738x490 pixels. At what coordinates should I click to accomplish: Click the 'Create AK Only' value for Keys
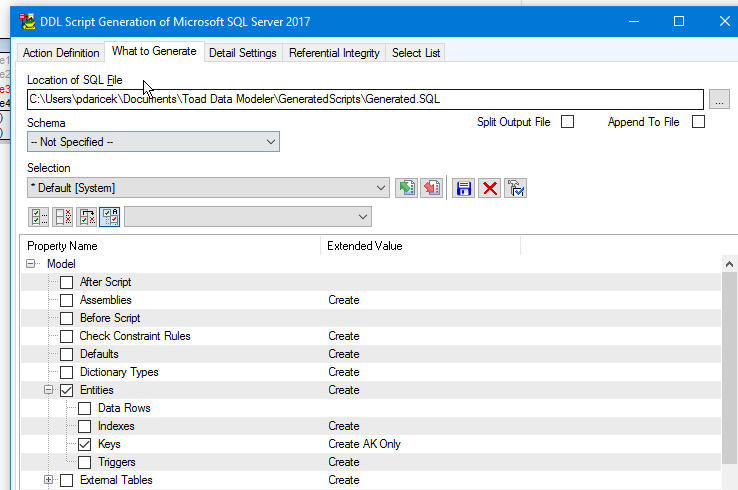364,444
